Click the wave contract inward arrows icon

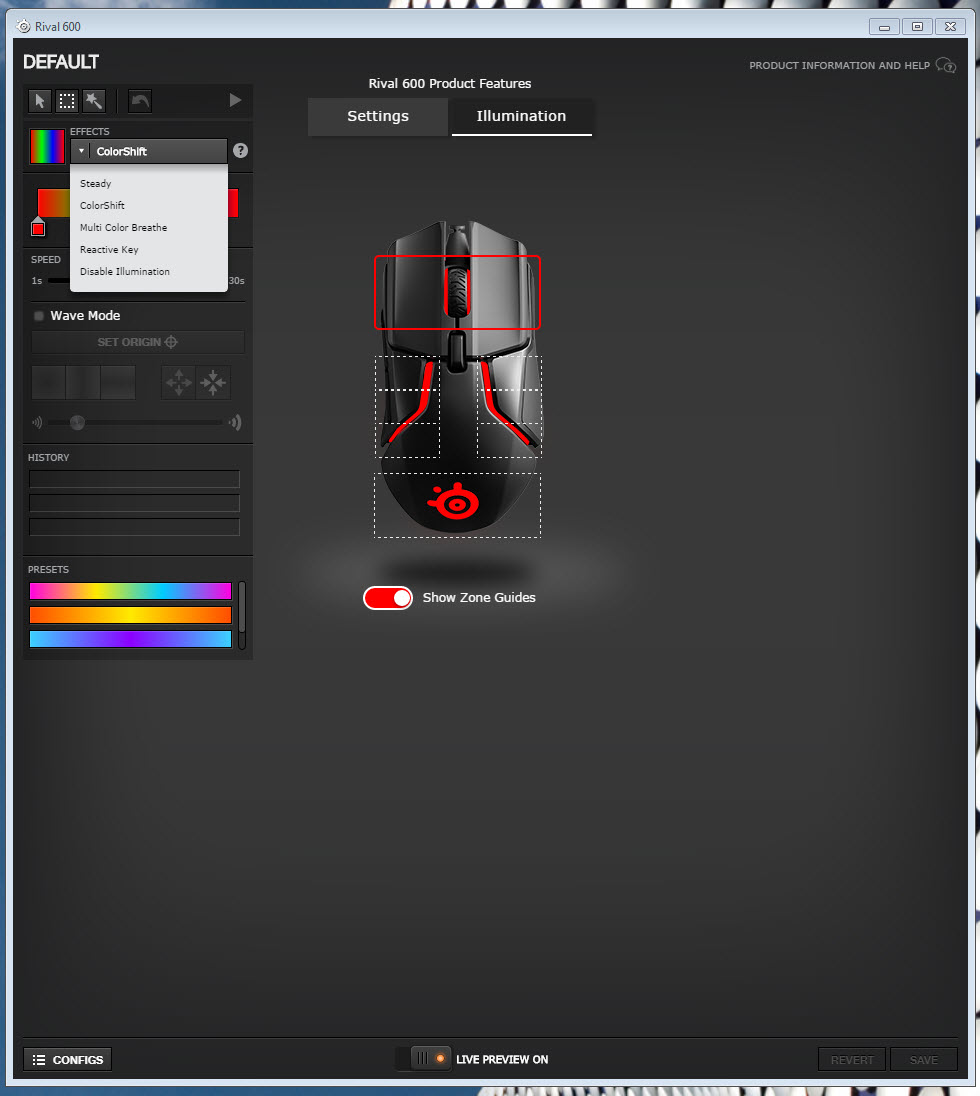click(x=212, y=382)
